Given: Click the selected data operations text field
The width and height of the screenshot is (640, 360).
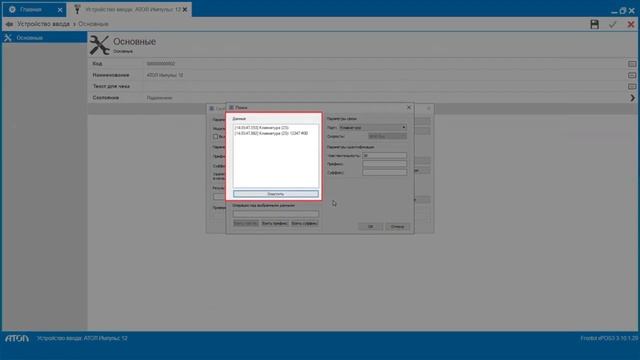Looking at the screenshot, I should point(276,214).
